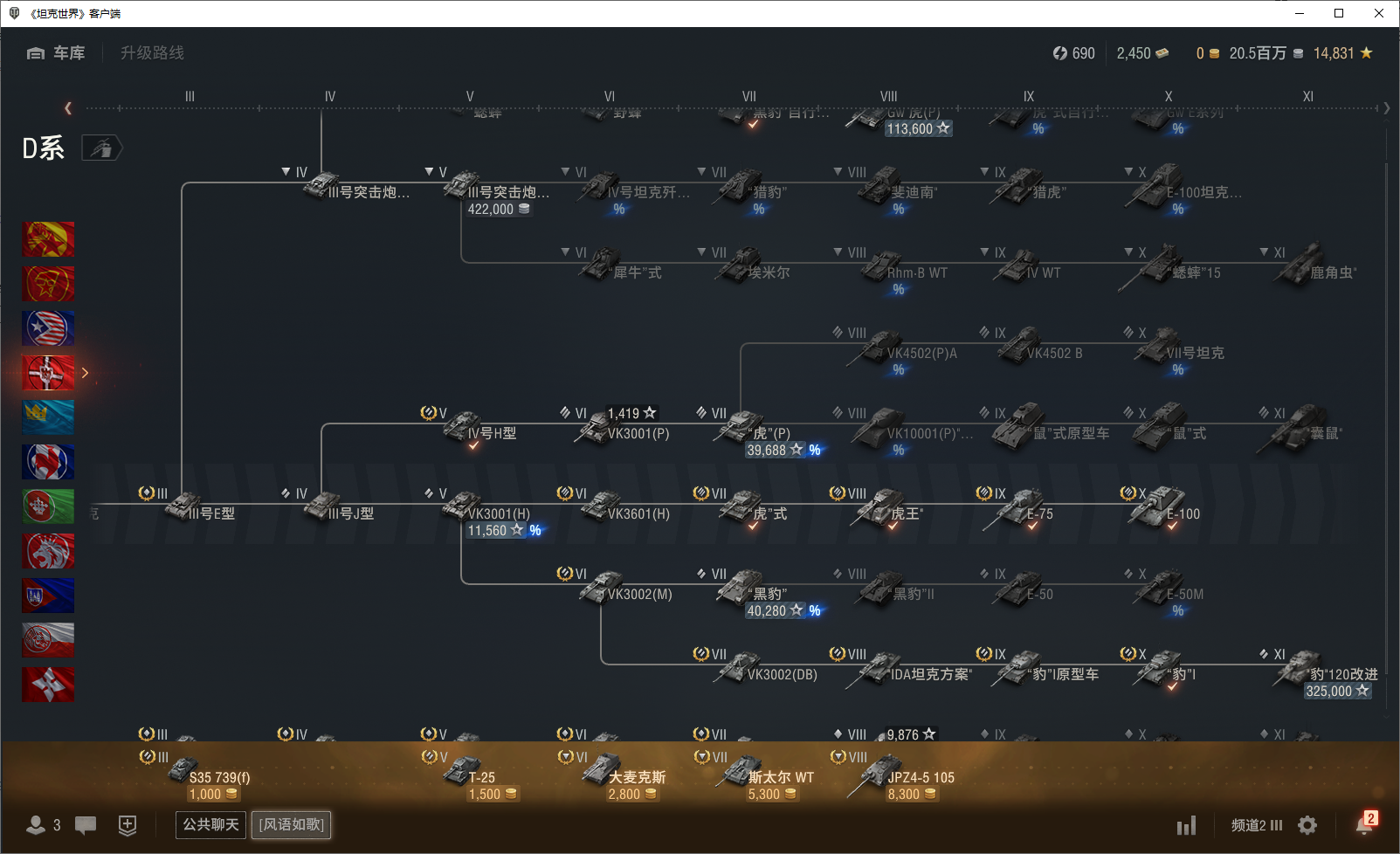The width and height of the screenshot is (1400, 854).
Task: Select the "豹"I原型车 tank
Action: click(1046, 669)
